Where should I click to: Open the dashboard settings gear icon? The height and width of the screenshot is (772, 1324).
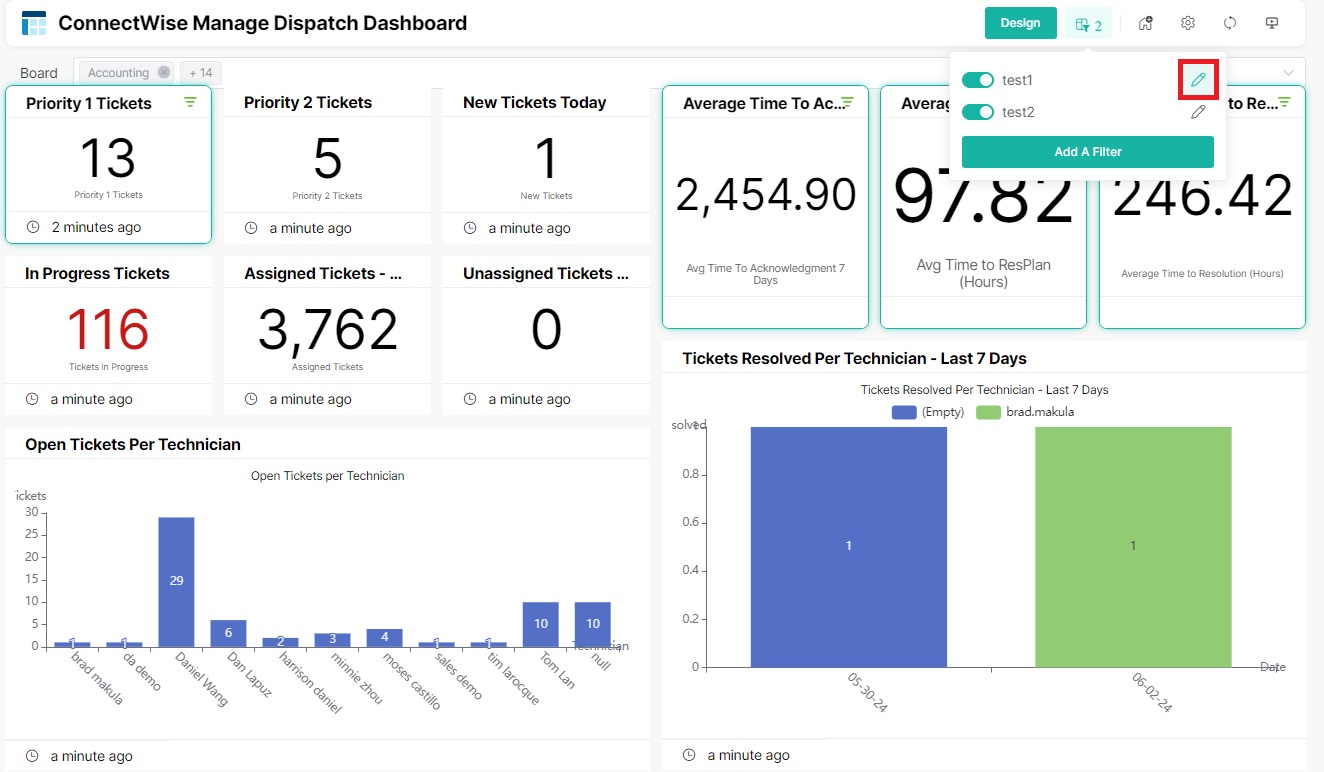1188,22
